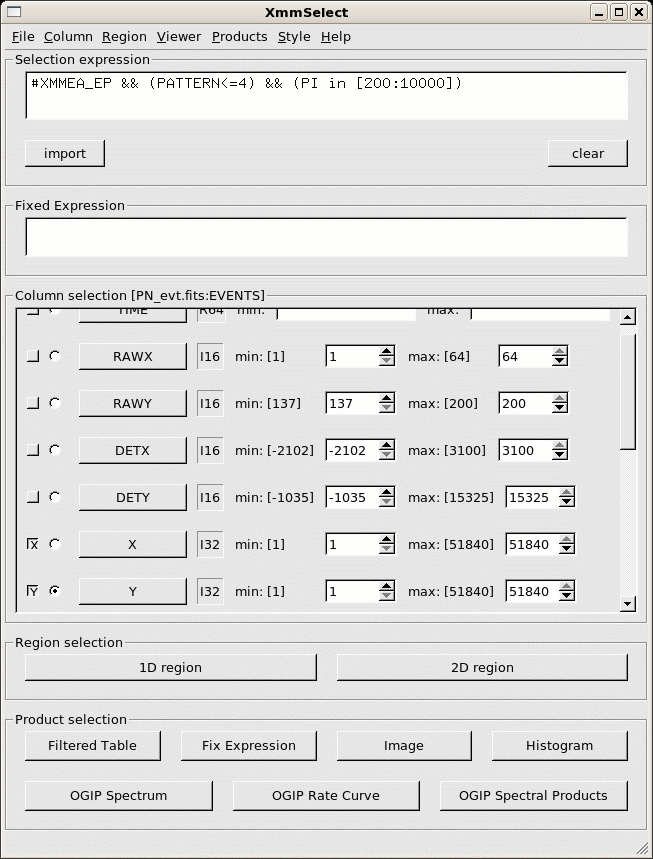Click the import button
Viewport: 653px width, 859px height.
[x=65, y=153]
